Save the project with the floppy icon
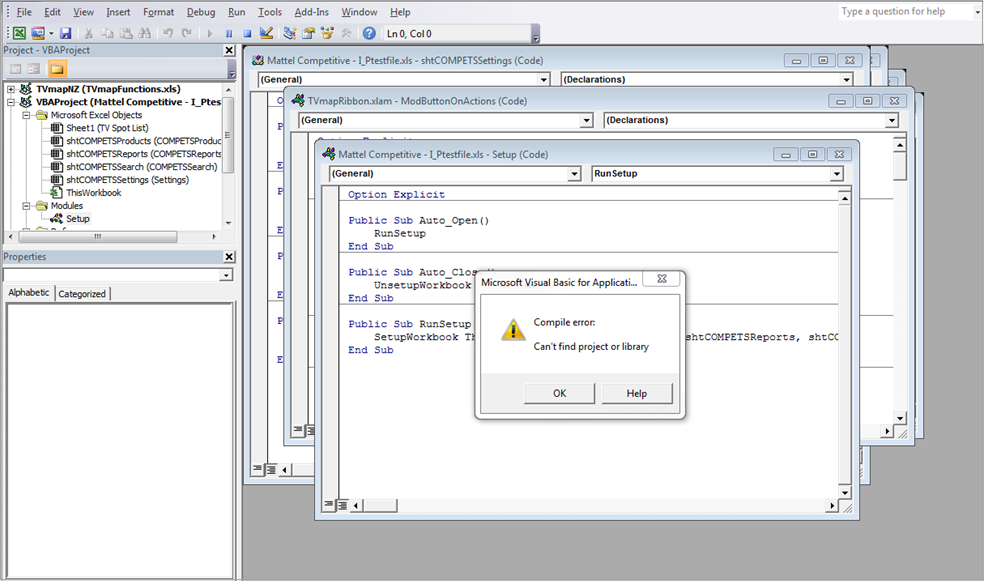Viewport: 984px width, 581px height. point(65,33)
